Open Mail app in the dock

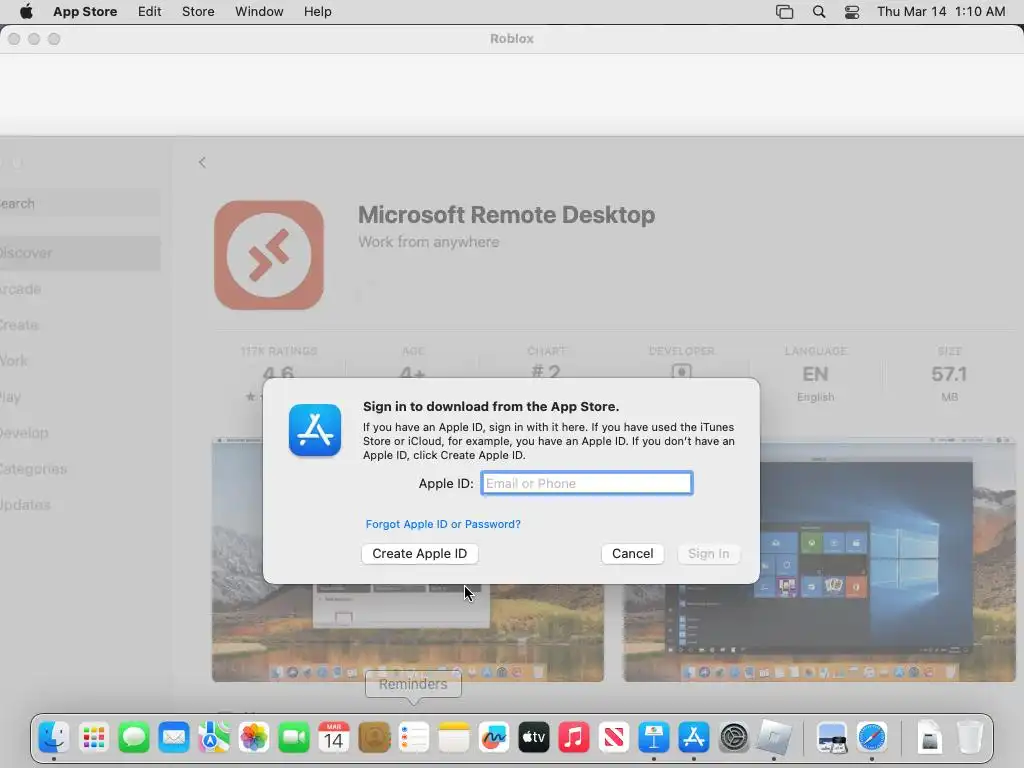pos(174,737)
